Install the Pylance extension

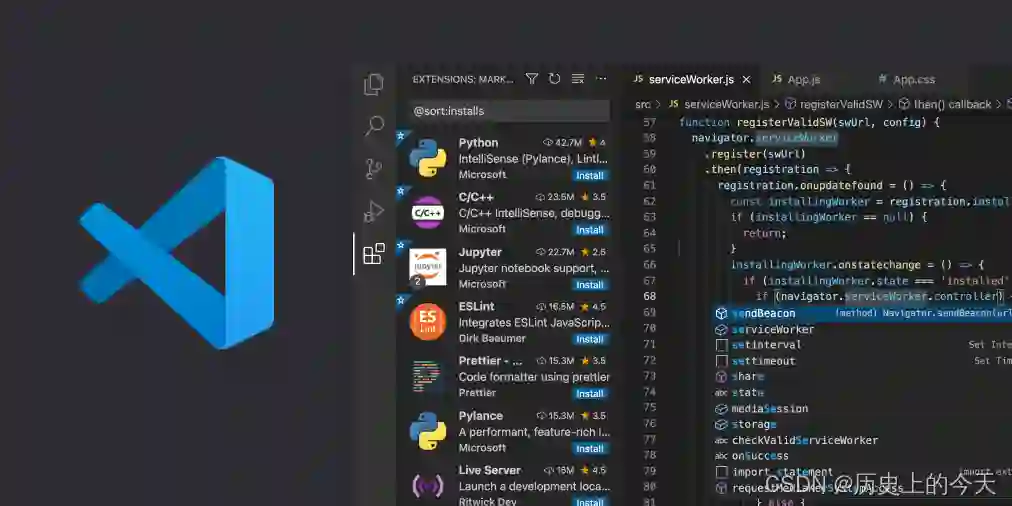tap(589, 449)
